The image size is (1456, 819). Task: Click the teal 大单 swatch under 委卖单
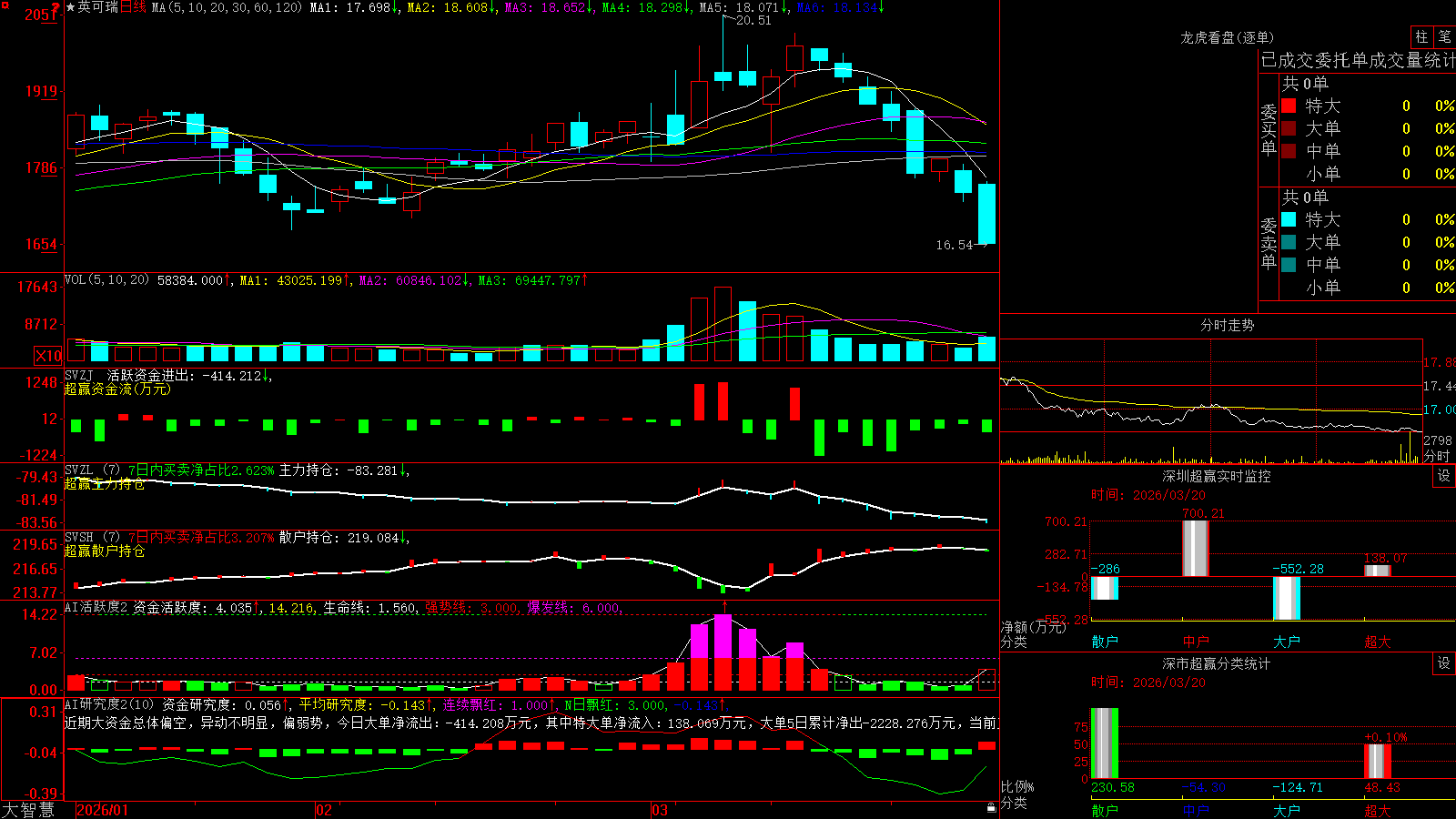[x=1289, y=242]
